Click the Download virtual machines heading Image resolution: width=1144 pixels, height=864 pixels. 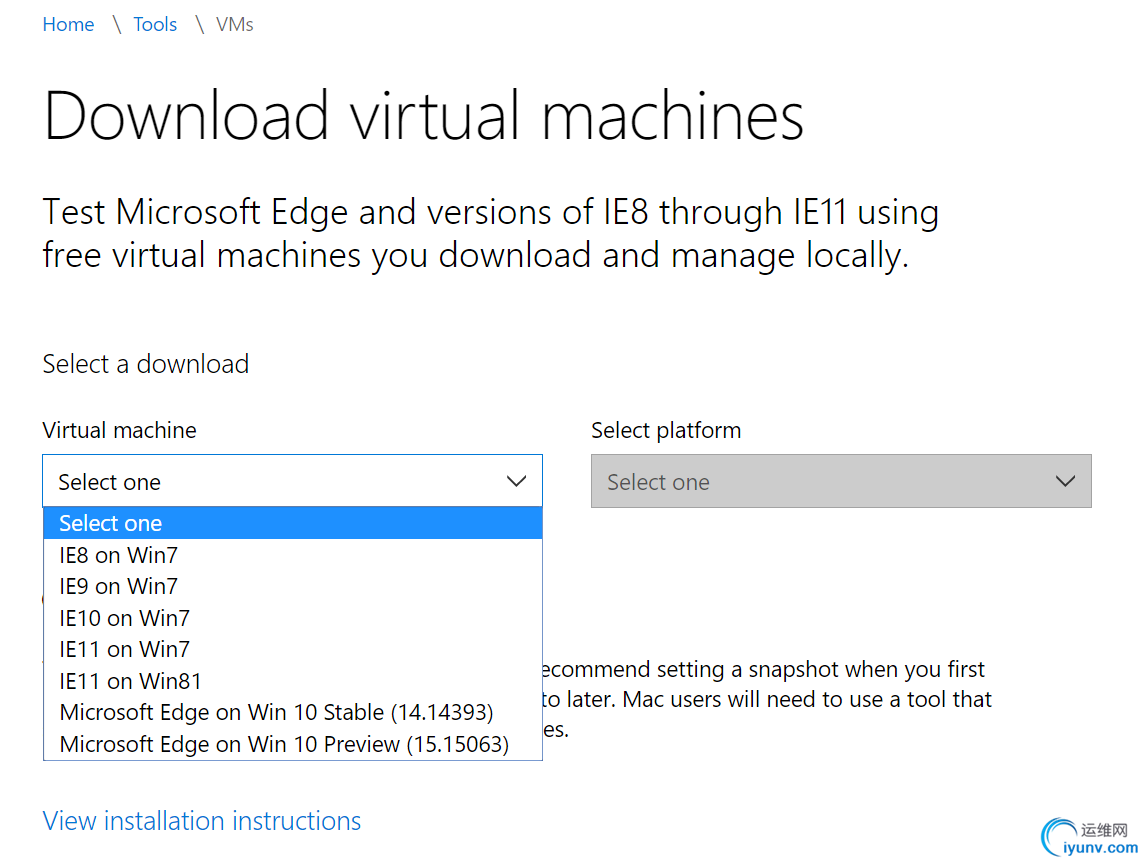(x=423, y=115)
